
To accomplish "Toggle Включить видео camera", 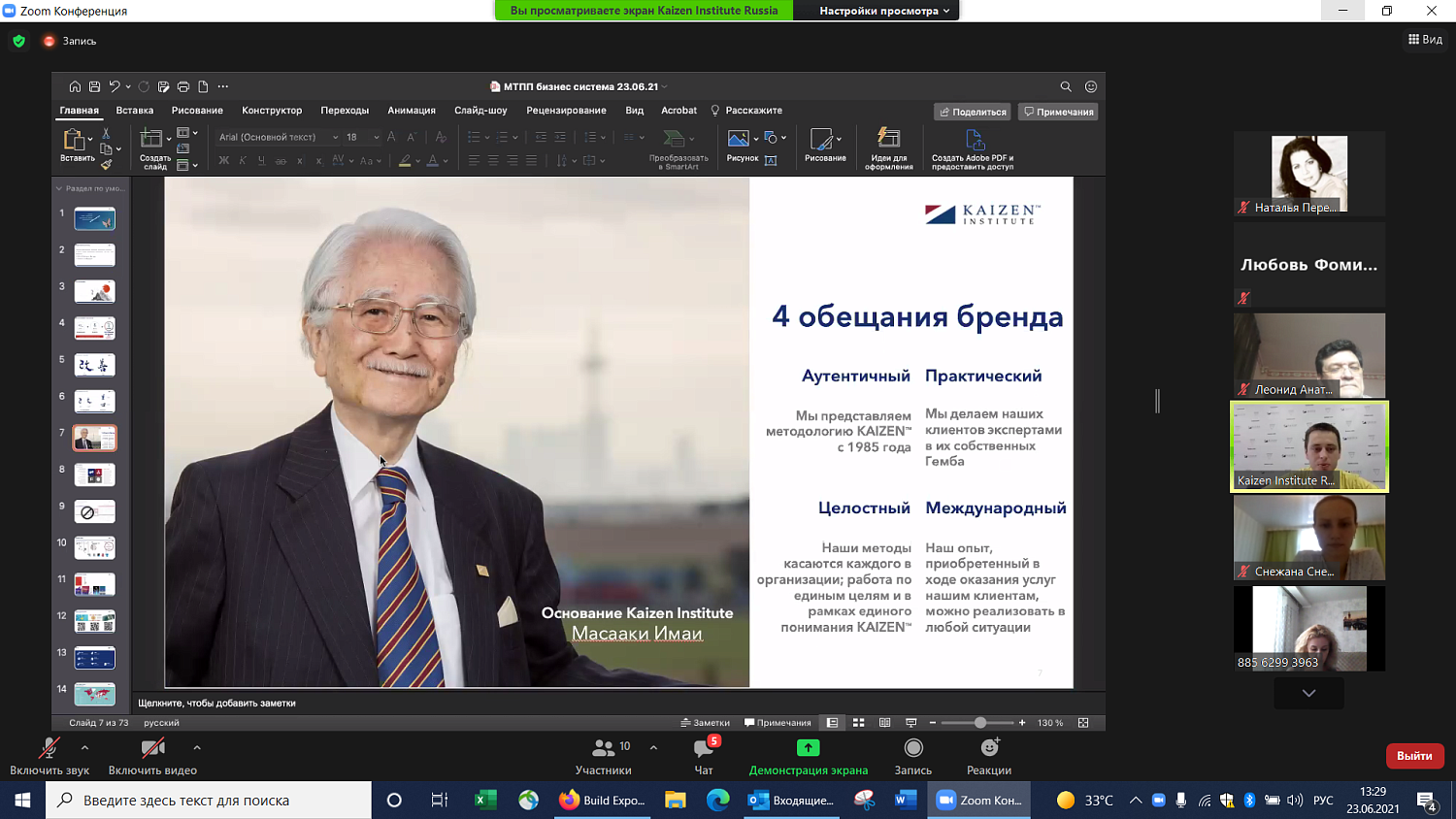I will (x=152, y=756).
